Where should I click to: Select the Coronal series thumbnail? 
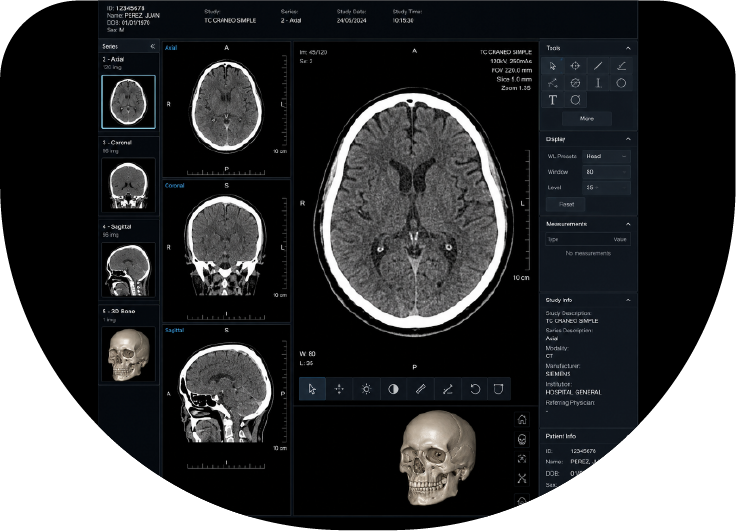point(128,185)
